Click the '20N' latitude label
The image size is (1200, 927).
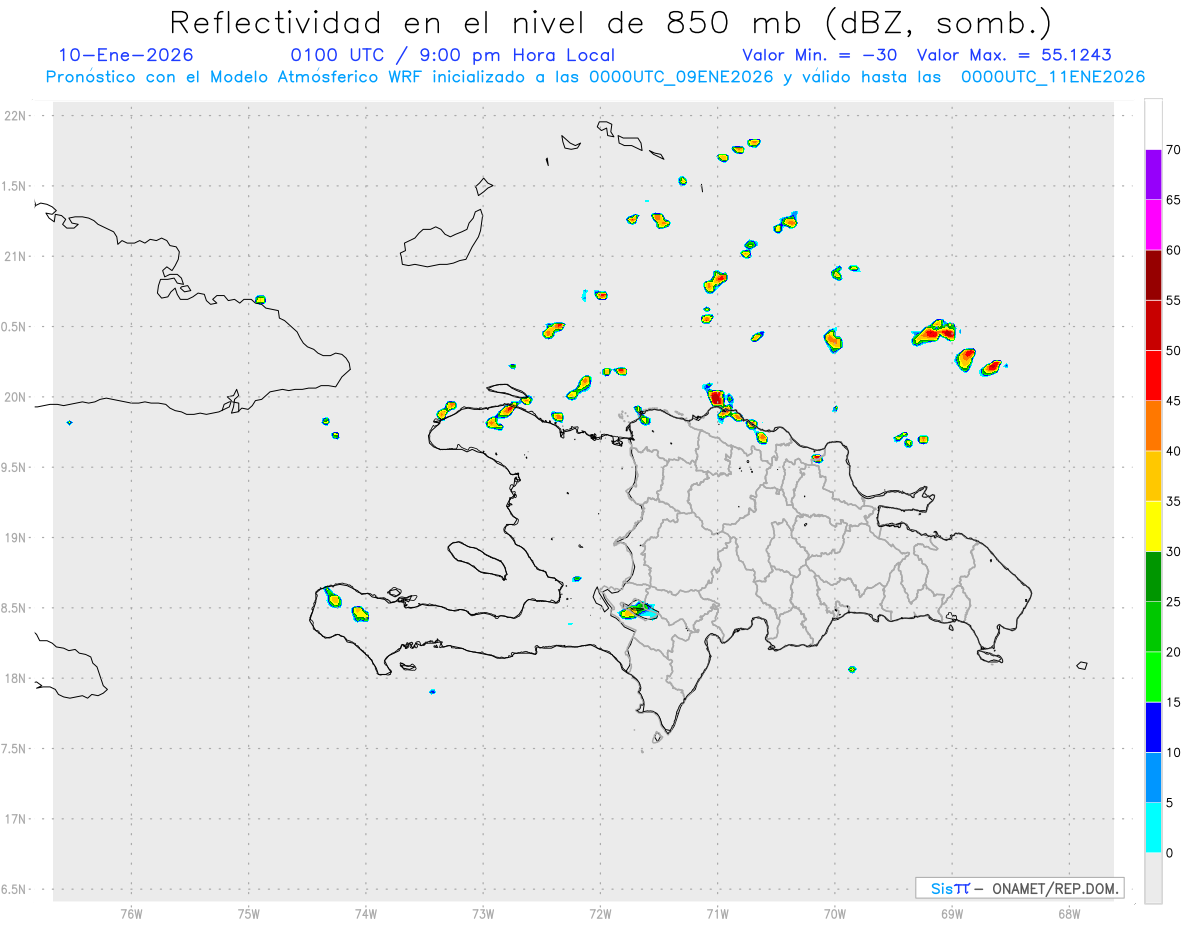click(15, 397)
